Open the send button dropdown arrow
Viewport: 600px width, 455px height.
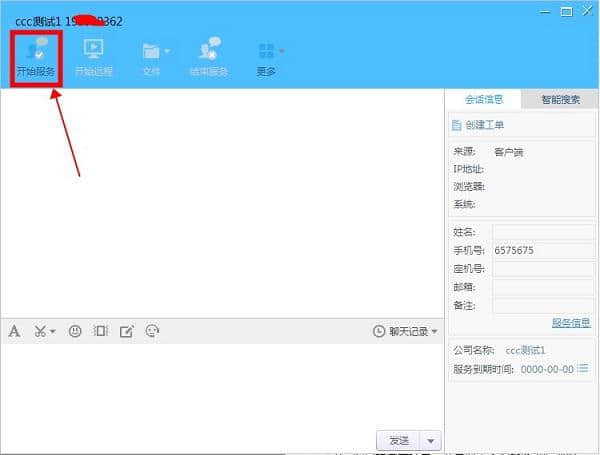pos(430,440)
